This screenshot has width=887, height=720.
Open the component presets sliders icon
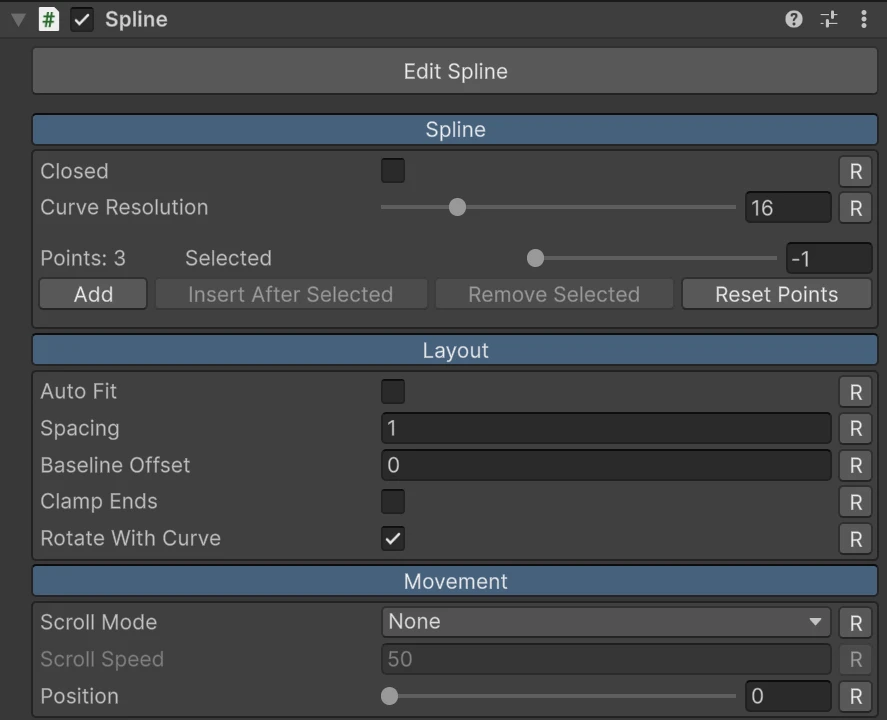[829, 19]
